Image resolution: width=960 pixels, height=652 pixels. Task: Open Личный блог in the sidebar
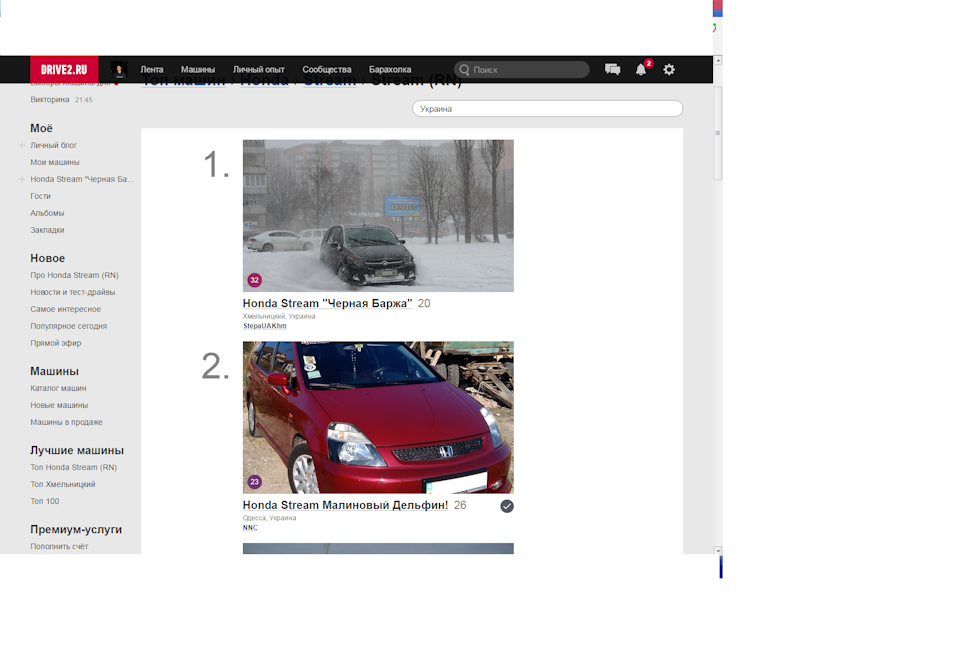tap(54, 145)
